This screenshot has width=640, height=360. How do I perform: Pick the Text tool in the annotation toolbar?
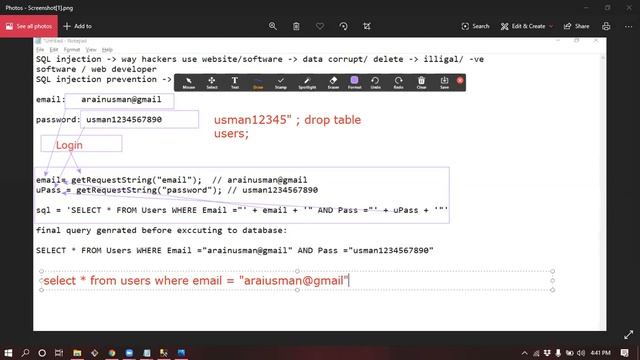click(x=235, y=82)
